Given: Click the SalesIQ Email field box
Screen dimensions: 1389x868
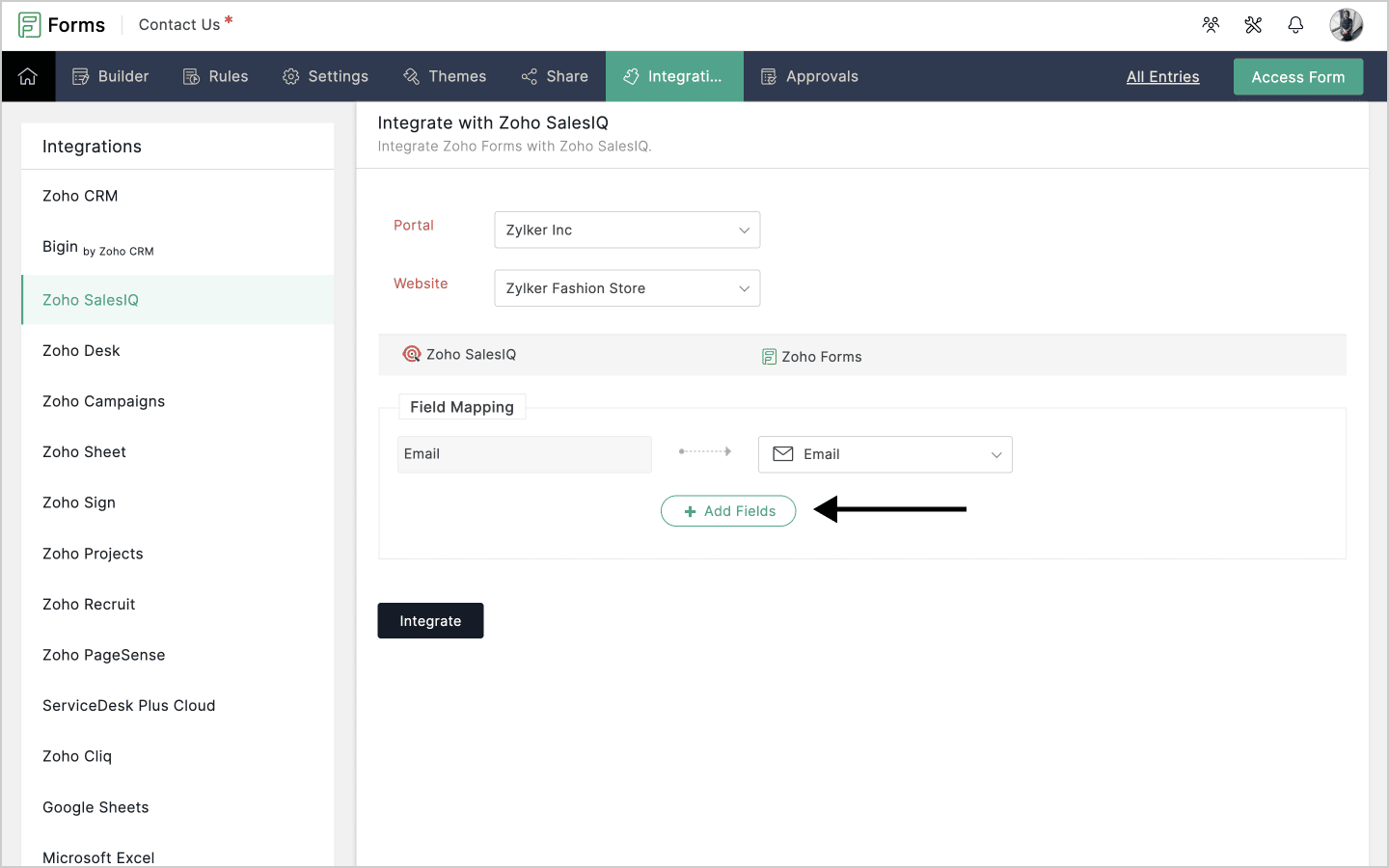Looking at the screenshot, I should point(525,454).
